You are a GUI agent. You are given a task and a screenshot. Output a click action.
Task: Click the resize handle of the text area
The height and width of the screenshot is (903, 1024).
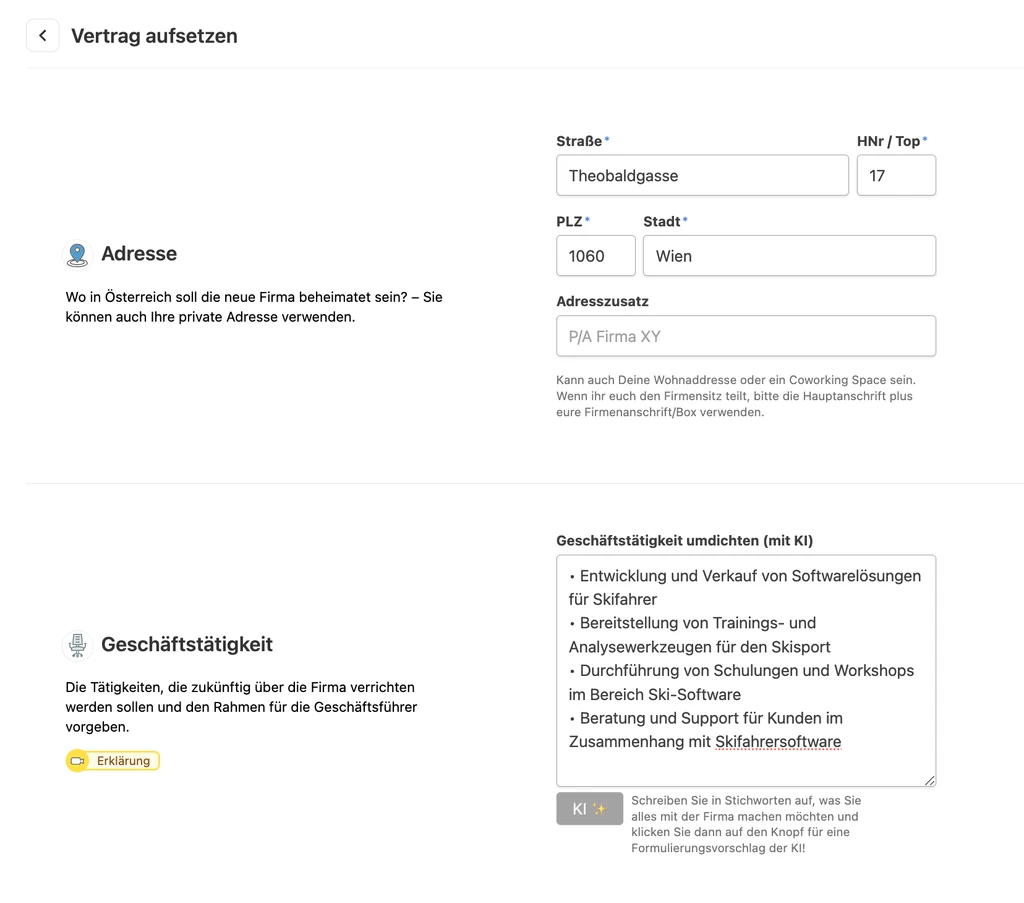click(930, 779)
